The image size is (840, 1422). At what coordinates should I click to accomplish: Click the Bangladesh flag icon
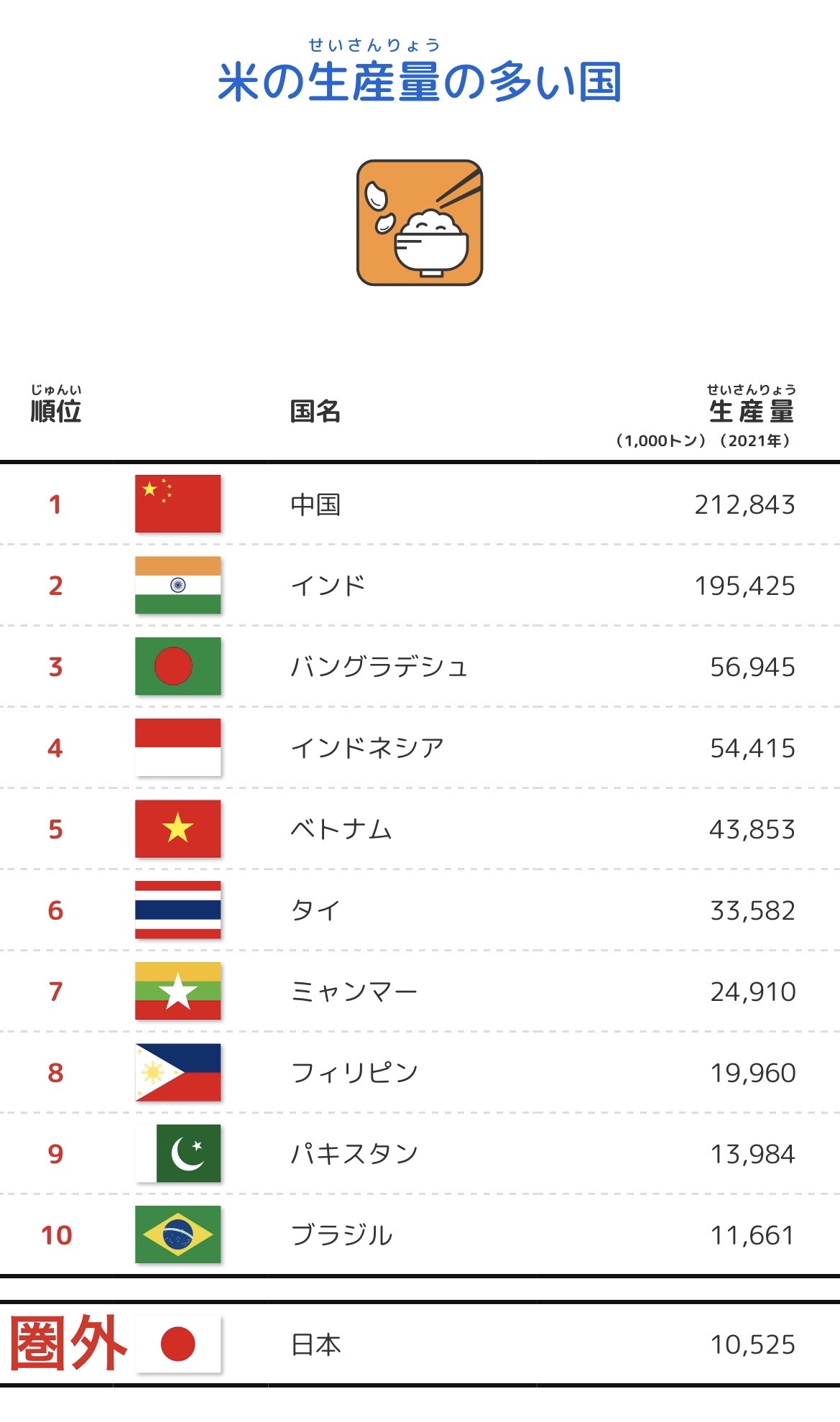177,666
